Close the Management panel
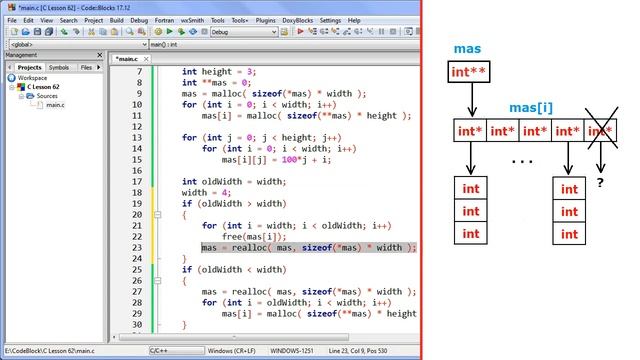The image size is (640, 360). pyautogui.click(x=100, y=55)
